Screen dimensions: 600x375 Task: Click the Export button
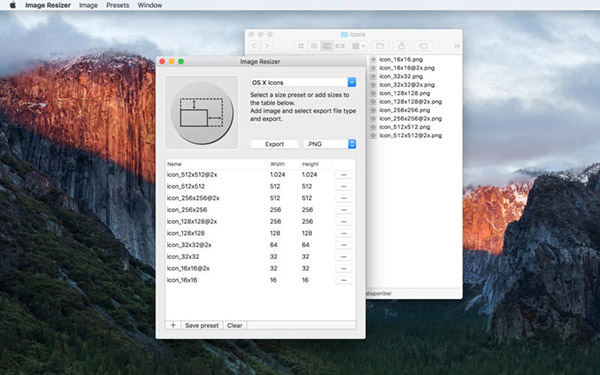point(274,144)
